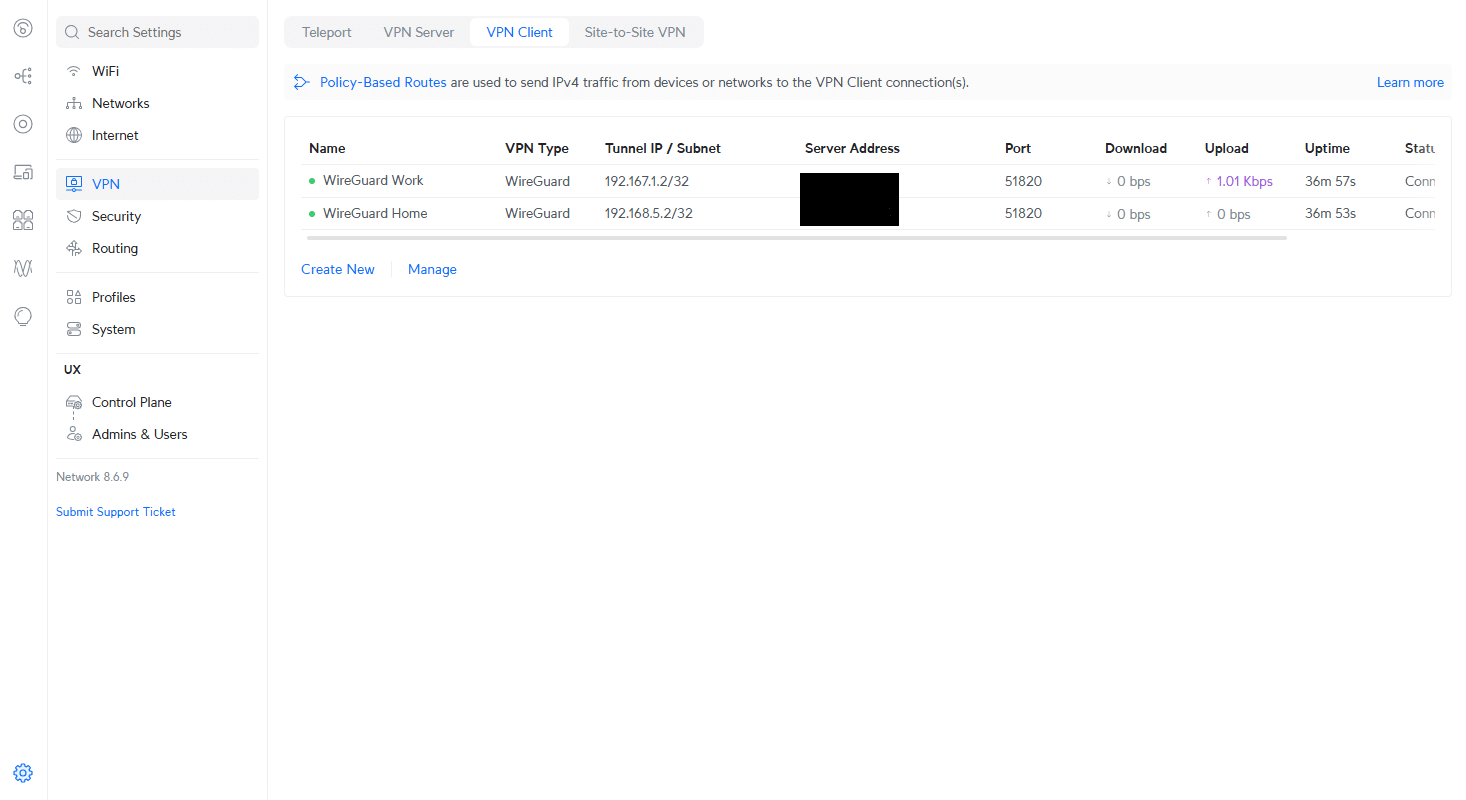The image size is (1466, 800).
Task: Click the Security shield icon
Action: [73, 216]
